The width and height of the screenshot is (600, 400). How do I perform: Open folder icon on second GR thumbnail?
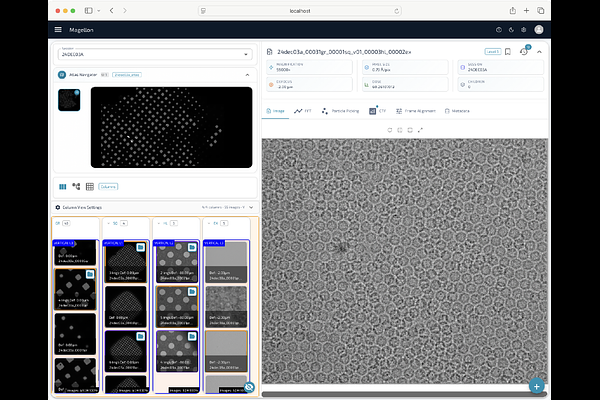pos(90,274)
